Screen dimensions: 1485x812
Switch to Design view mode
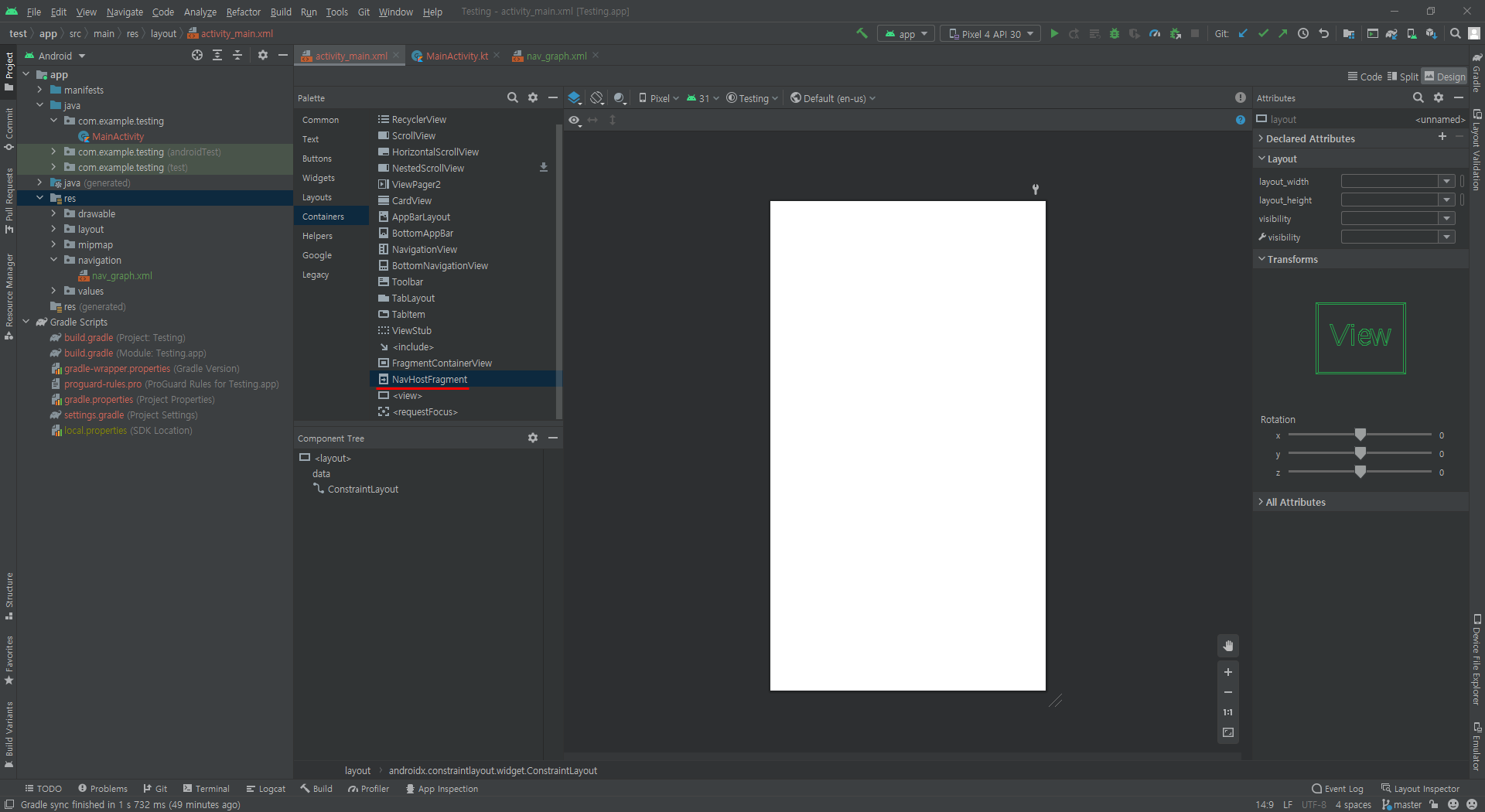point(1445,77)
